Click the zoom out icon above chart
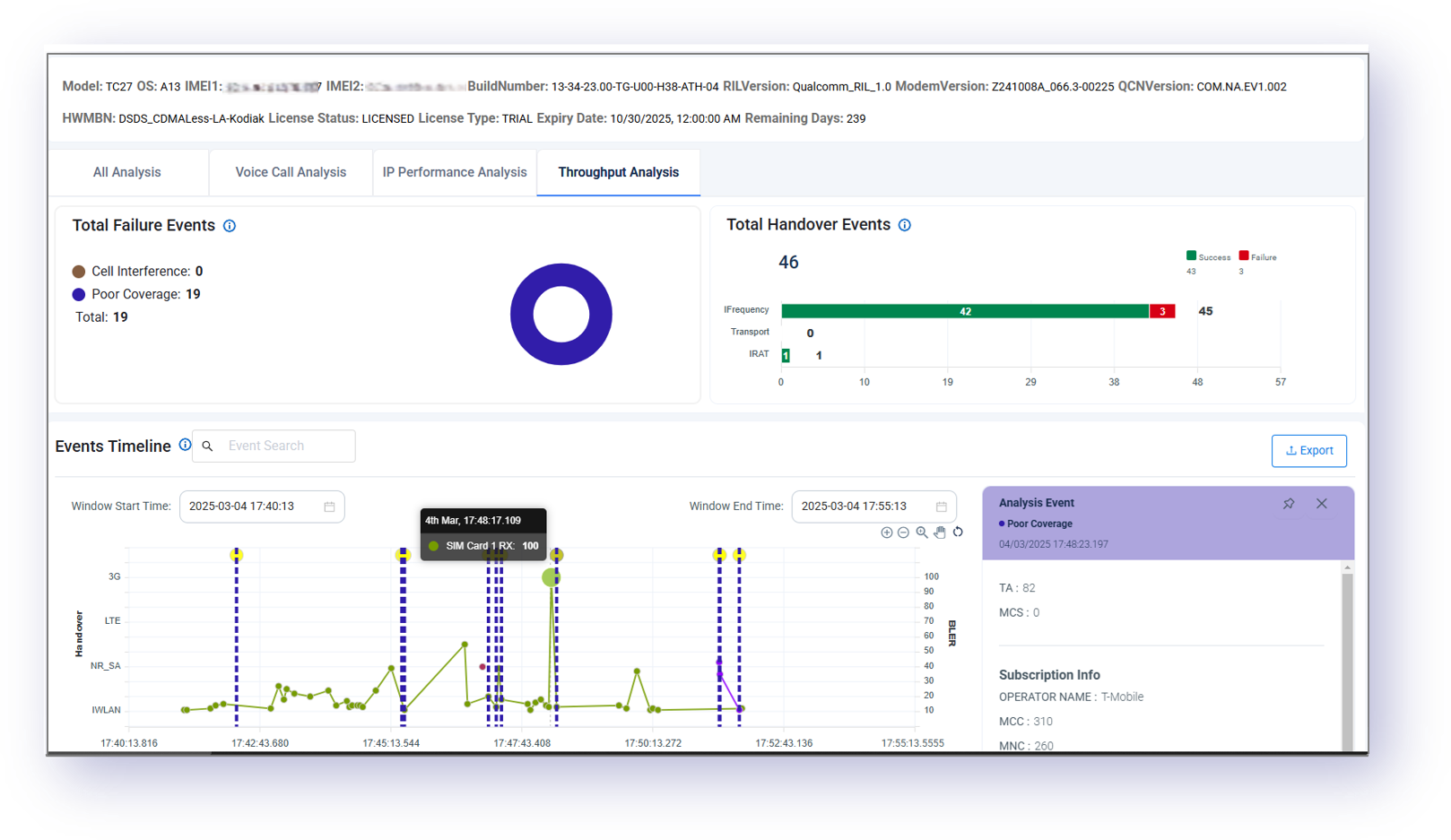 click(x=903, y=533)
